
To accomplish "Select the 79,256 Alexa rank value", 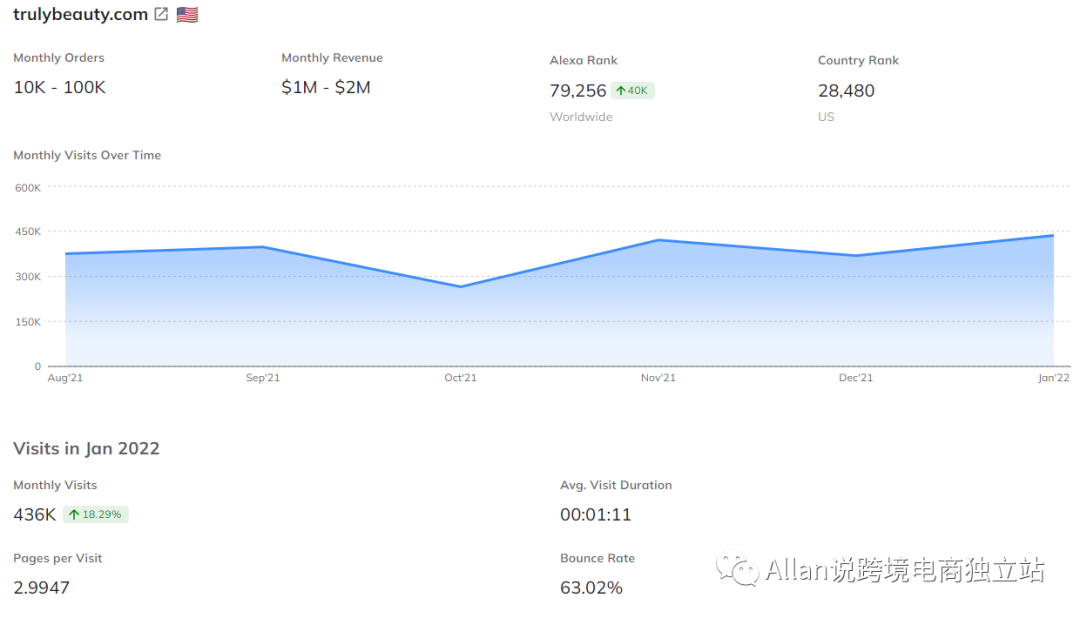I will (578, 90).
